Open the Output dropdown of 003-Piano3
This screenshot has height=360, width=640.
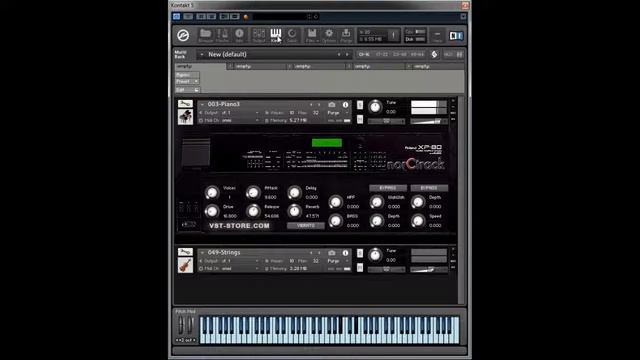coord(230,113)
